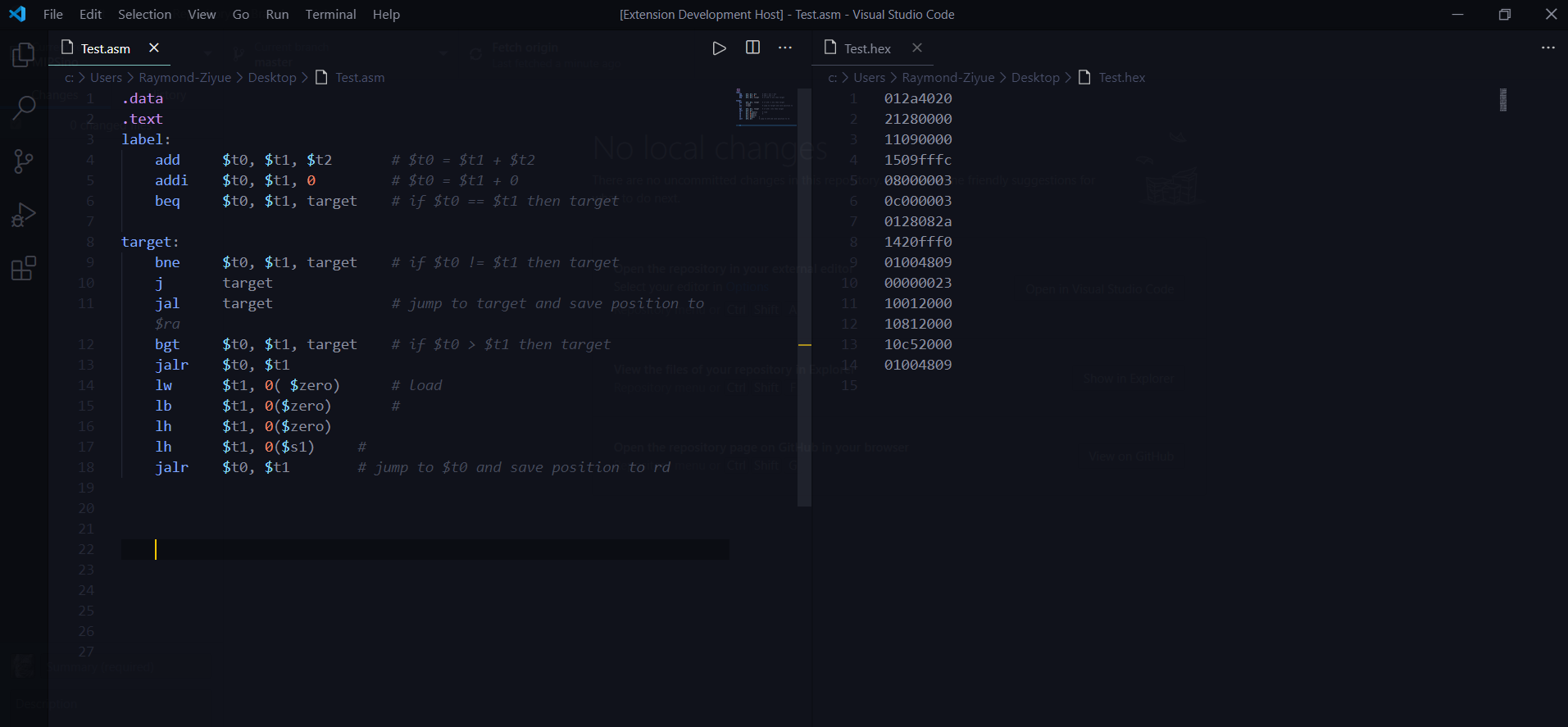Click the jal instruction mnemonic
The width and height of the screenshot is (1568, 727).
pyautogui.click(x=167, y=303)
